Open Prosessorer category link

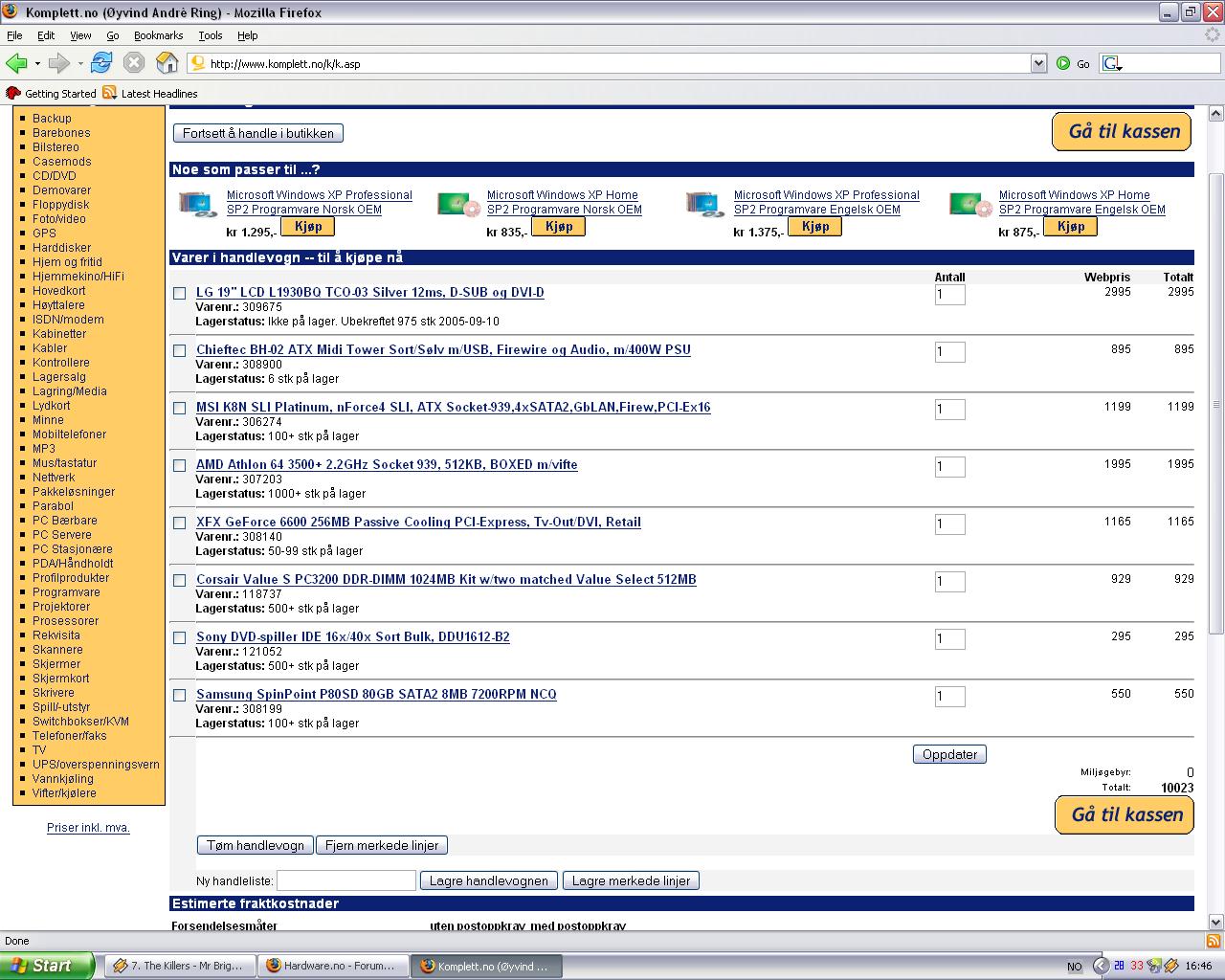[x=65, y=620]
